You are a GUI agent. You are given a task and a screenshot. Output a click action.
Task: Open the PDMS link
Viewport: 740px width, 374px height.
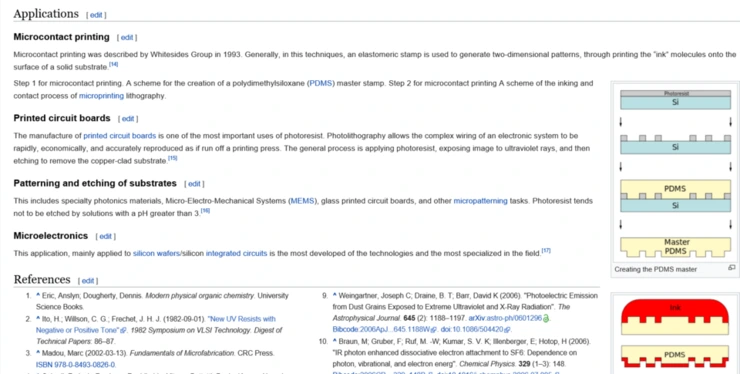[321, 83]
